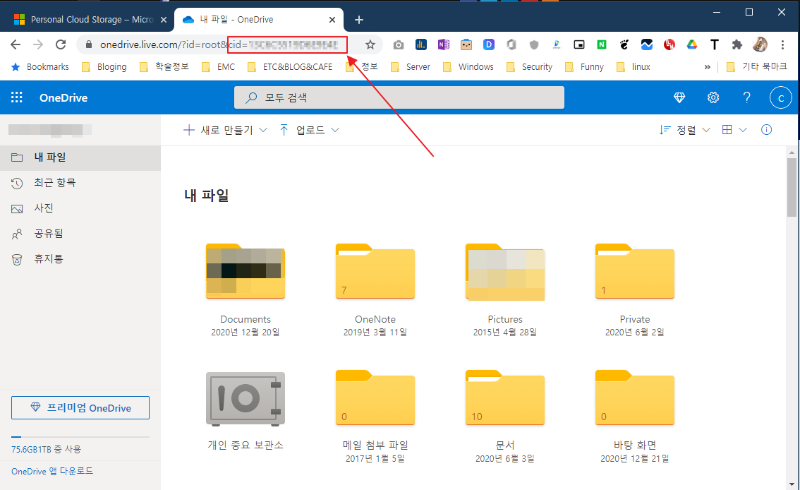Reload the OneDrive page
This screenshot has height=490, width=800.
tap(61, 44)
